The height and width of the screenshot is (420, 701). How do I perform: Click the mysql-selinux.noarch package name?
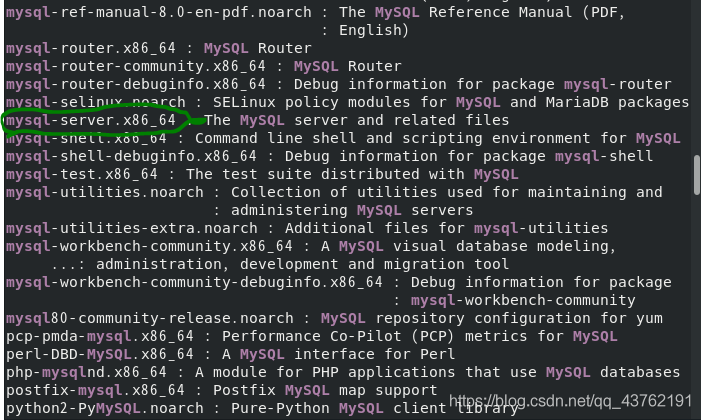click(x=96, y=102)
